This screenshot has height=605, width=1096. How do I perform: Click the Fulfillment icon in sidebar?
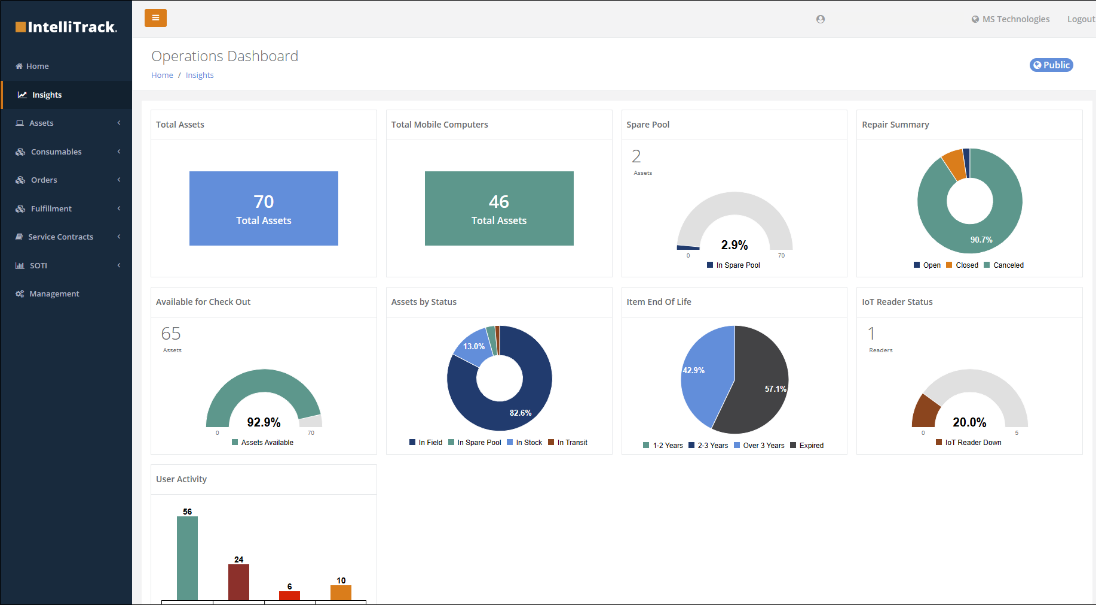(20, 209)
